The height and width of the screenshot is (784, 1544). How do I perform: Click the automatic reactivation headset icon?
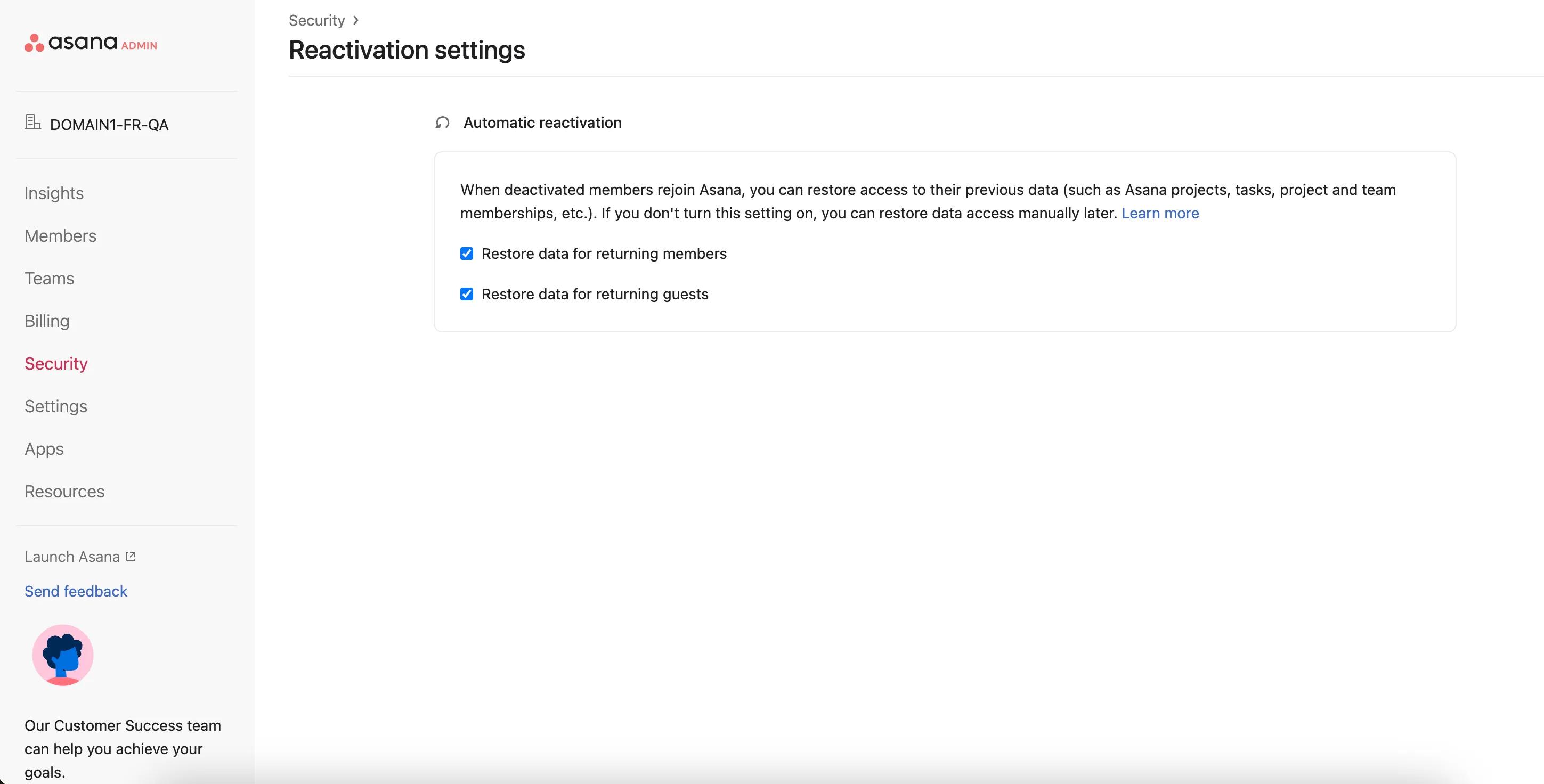[442, 123]
